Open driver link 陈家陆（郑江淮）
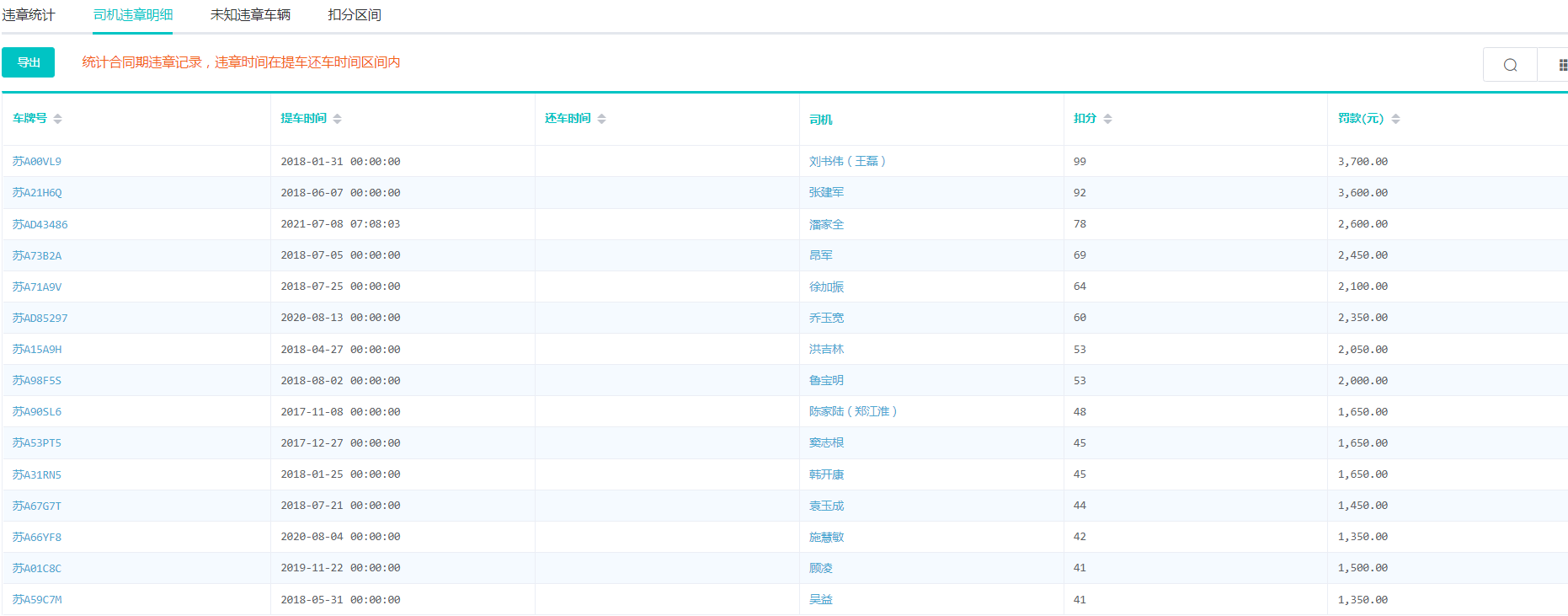 853,411
